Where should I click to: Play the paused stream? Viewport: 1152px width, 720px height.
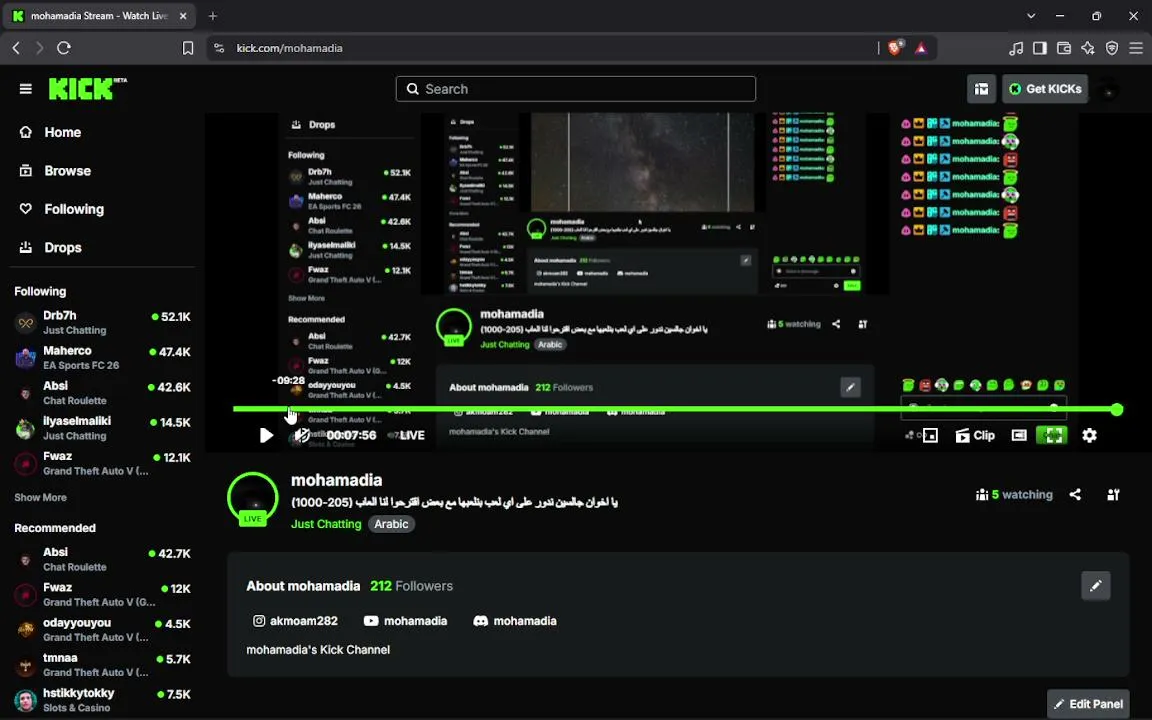click(x=266, y=436)
